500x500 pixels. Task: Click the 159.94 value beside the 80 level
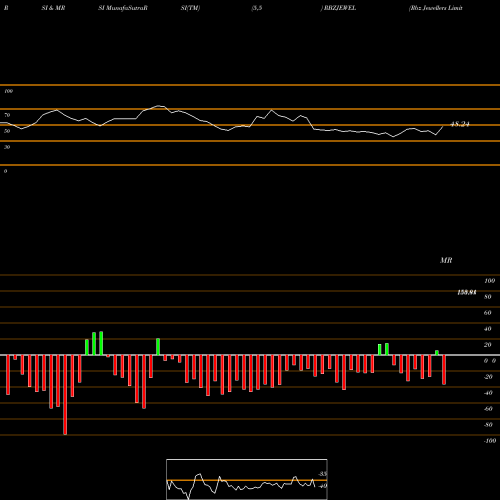coord(467,292)
